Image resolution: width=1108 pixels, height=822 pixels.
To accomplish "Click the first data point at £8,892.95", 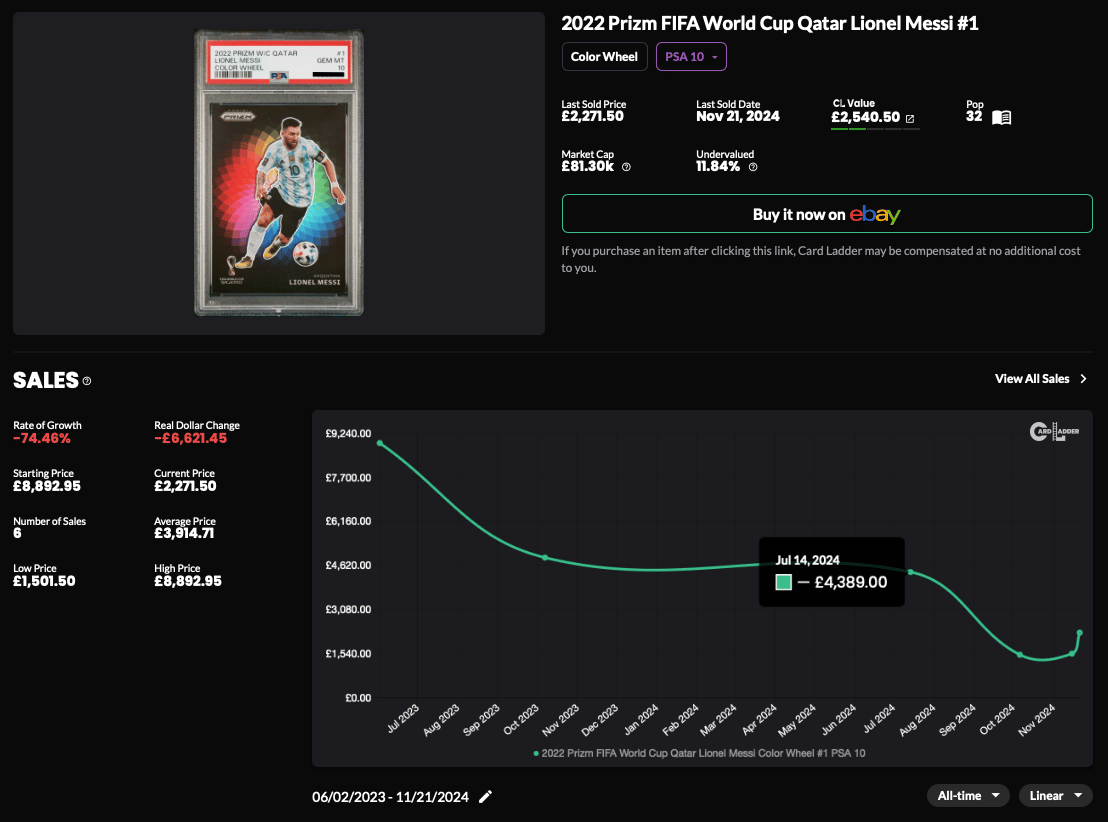I will (380, 443).
